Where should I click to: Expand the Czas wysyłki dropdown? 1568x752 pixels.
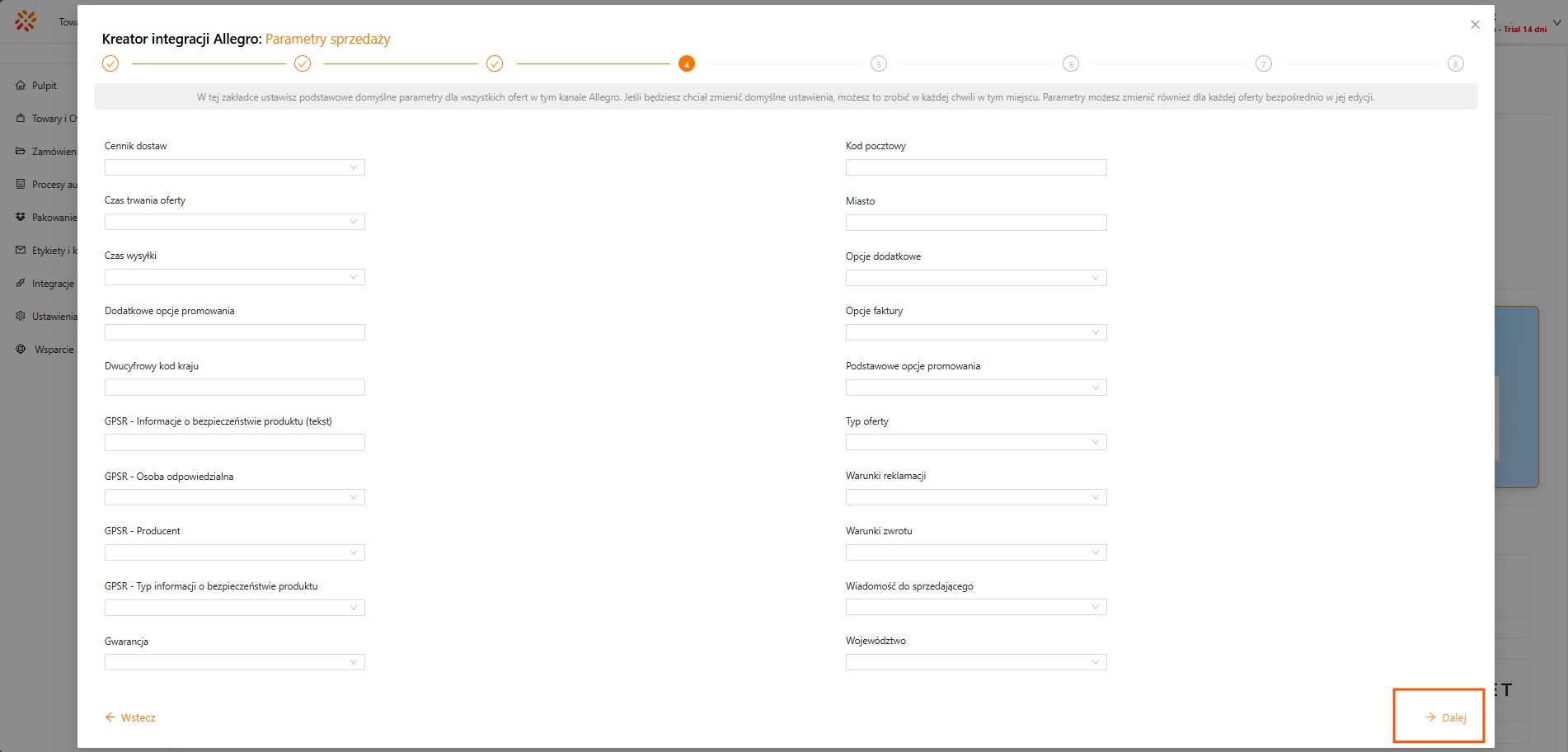(234, 277)
